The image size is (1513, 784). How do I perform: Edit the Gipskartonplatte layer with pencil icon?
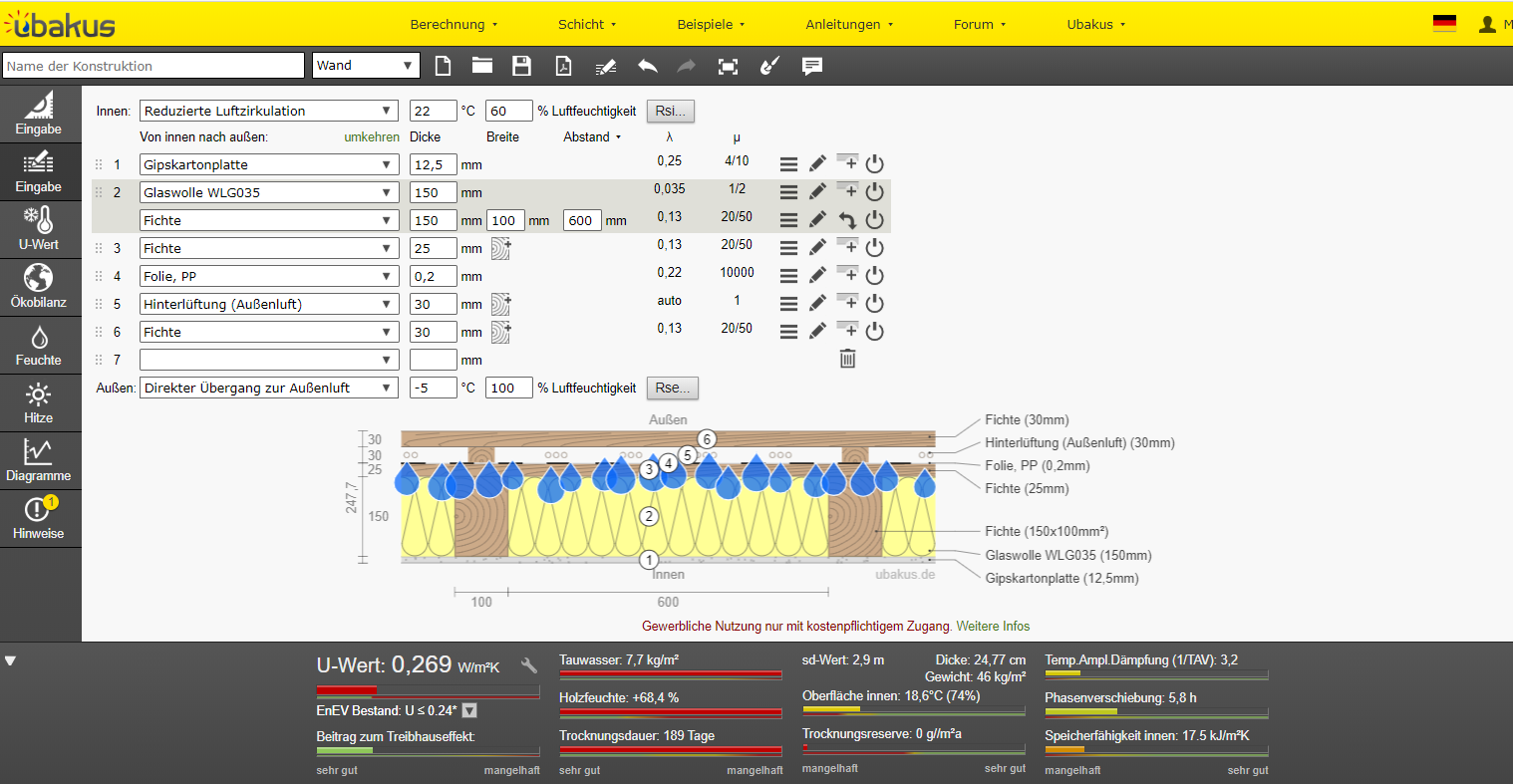tap(817, 163)
